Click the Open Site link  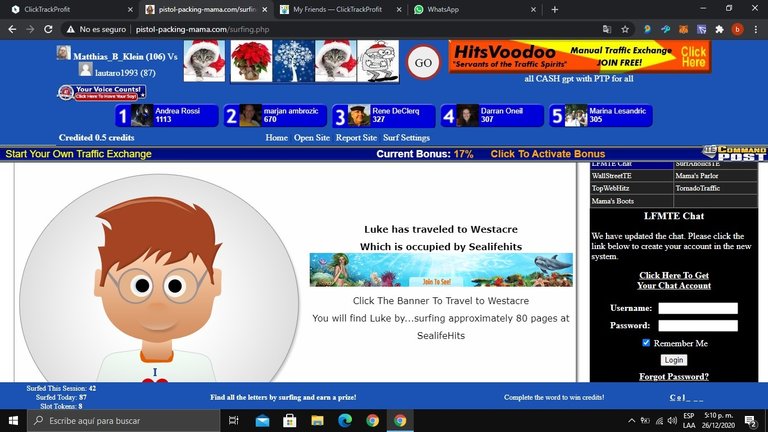click(x=312, y=138)
